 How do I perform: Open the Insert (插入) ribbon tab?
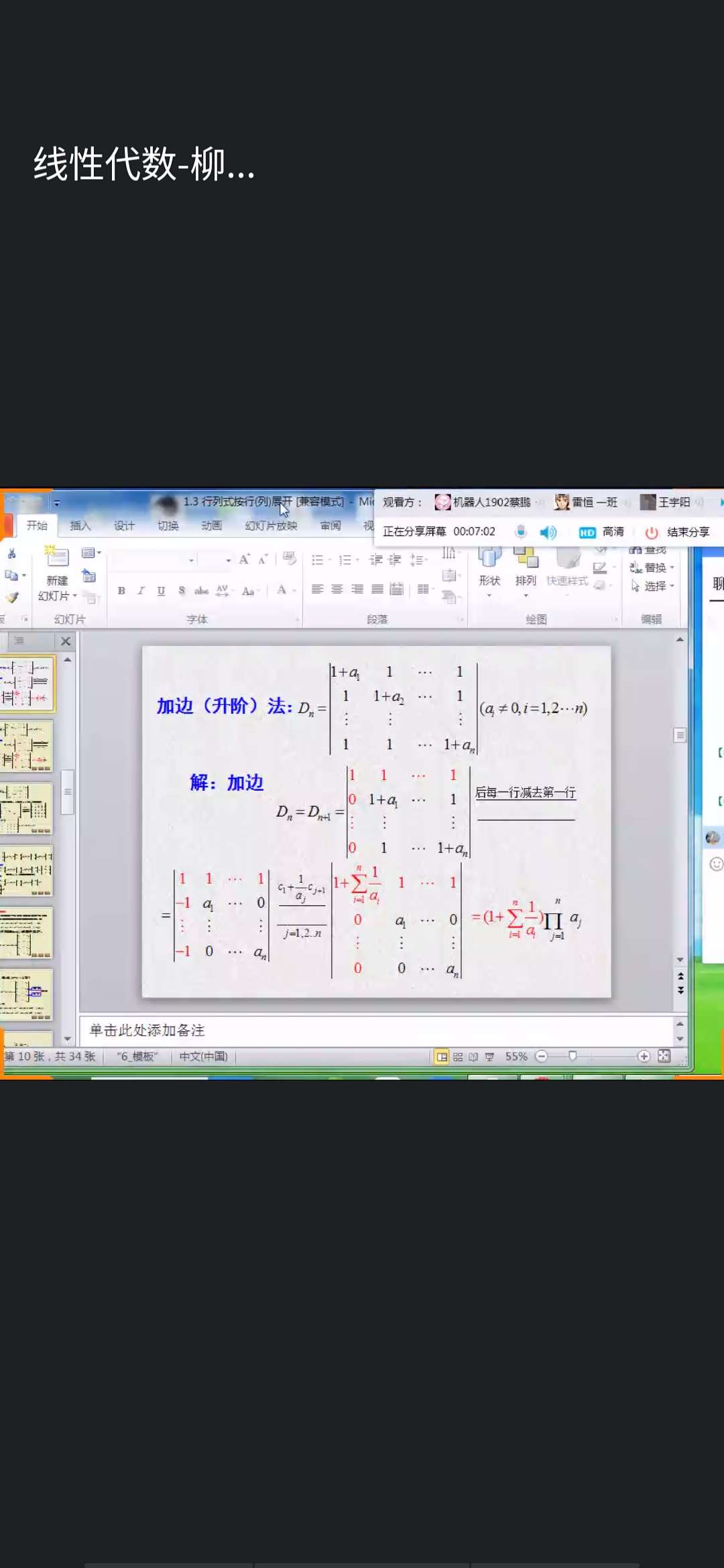80,525
